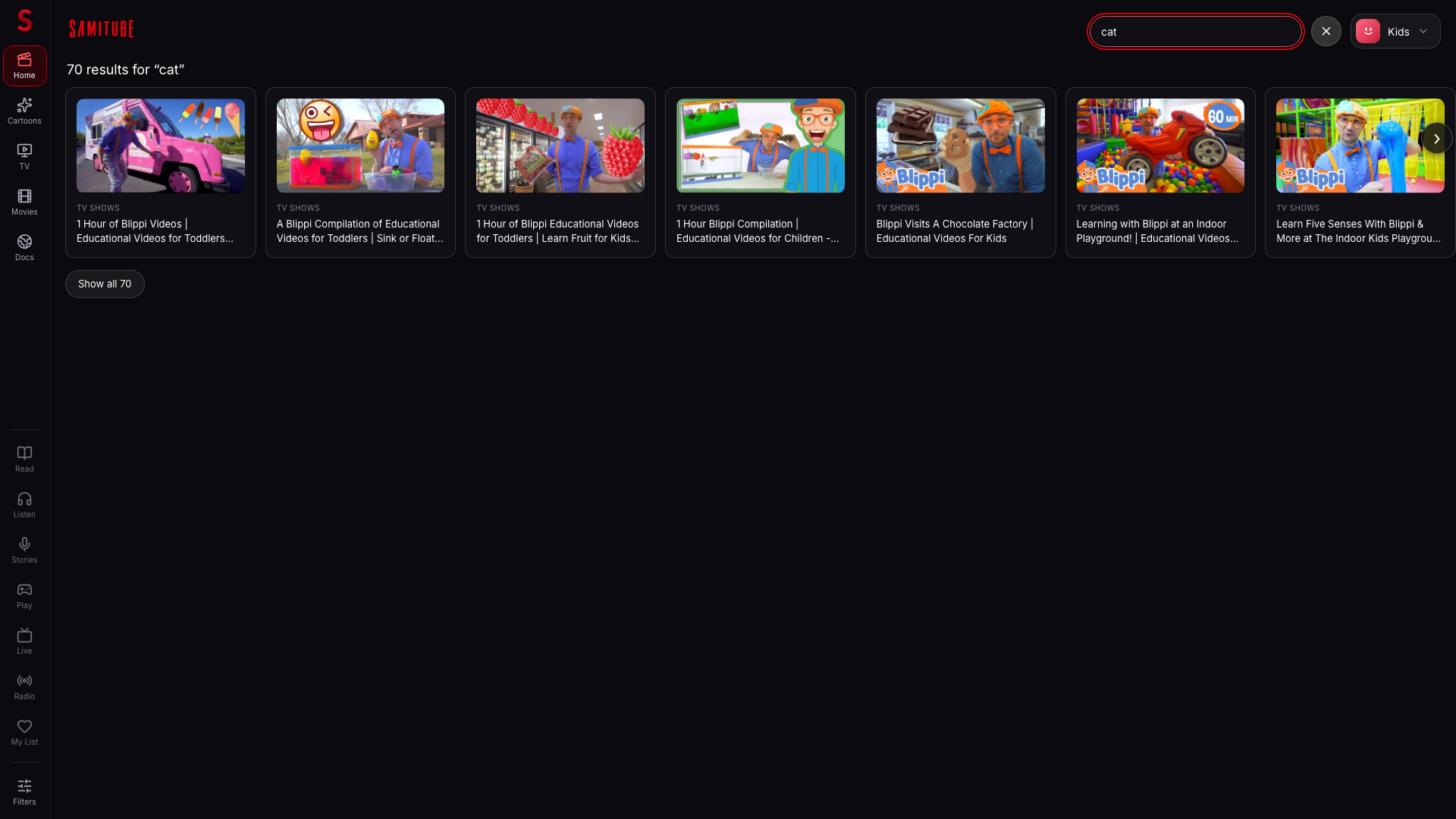Expand the Kids profile dropdown

coord(1423,31)
